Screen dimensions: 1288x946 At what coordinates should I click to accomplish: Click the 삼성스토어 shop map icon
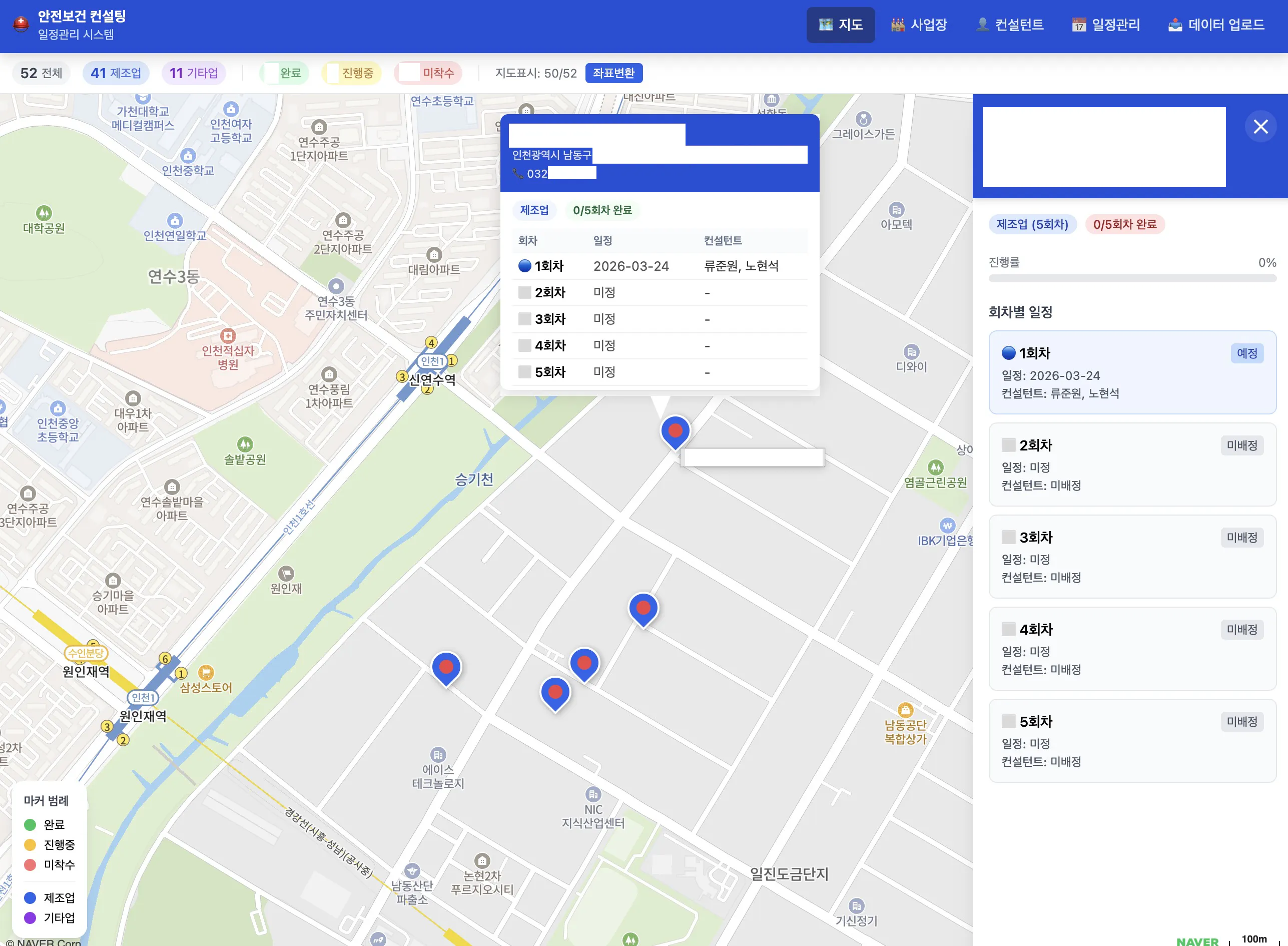point(206,672)
